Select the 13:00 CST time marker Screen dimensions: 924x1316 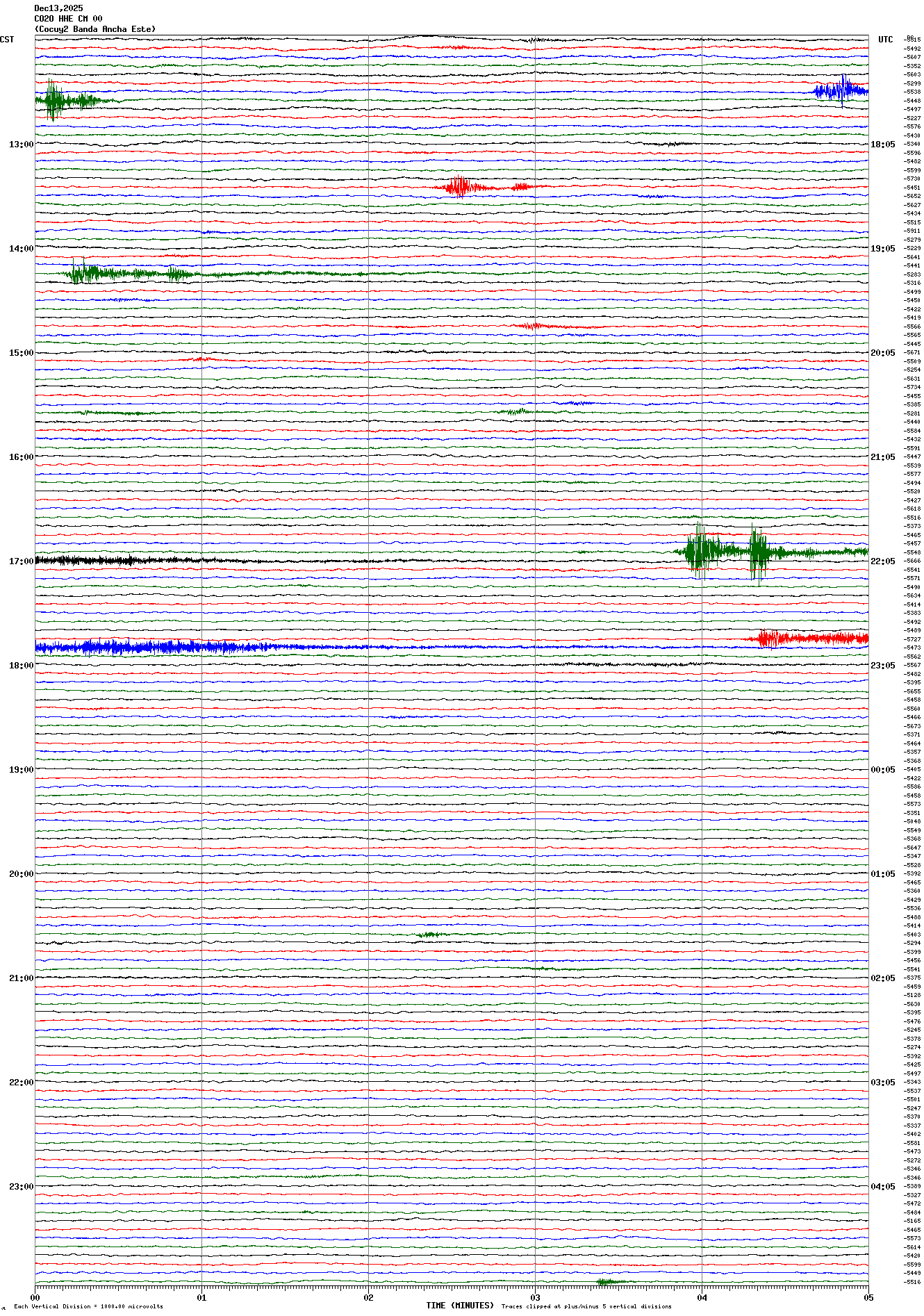click(21, 145)
